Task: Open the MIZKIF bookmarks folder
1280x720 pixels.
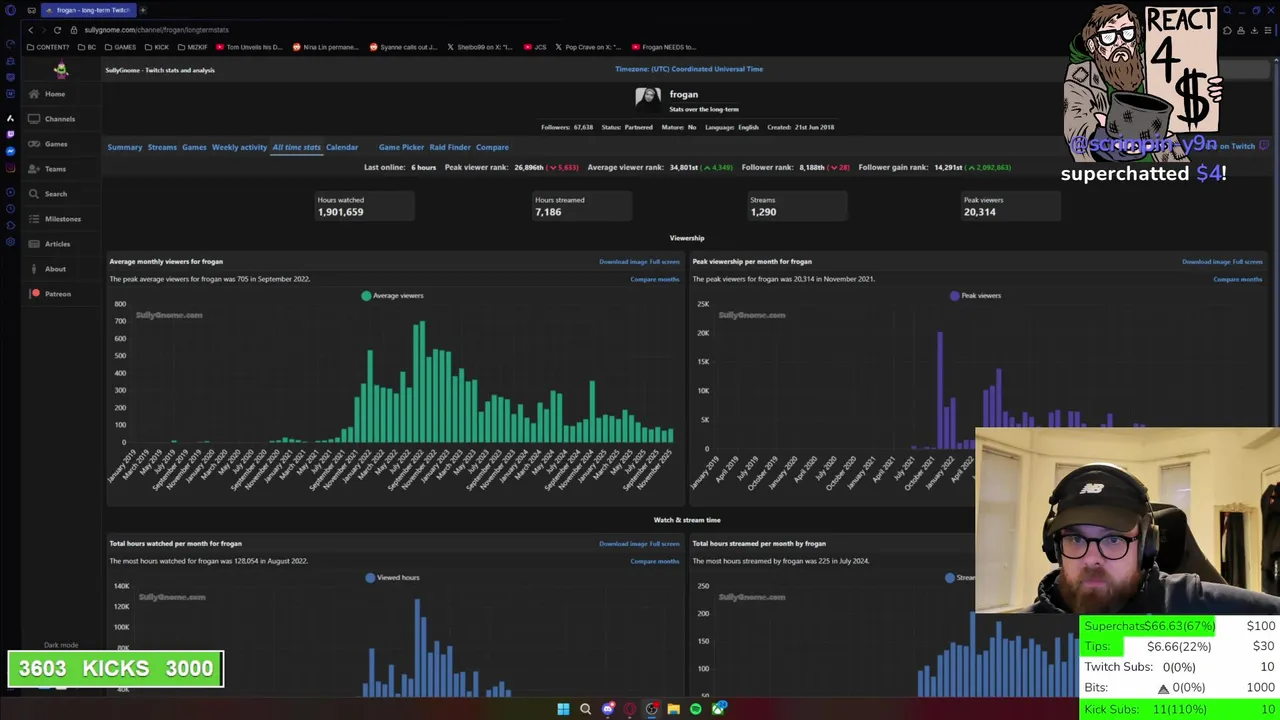Action: tap(193, 47)
